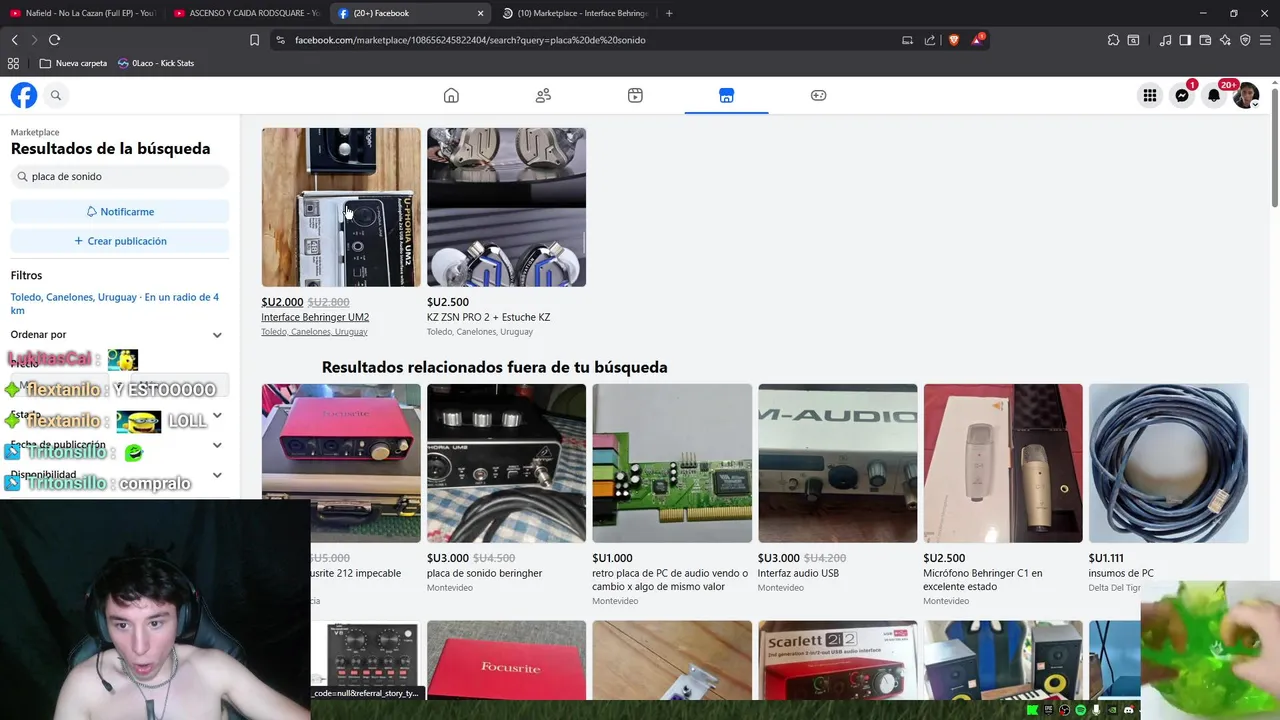The height and width of the screenshot is (720, 1280).
Task: Expand the Ordenar por filter
Action: pos(119,335)
